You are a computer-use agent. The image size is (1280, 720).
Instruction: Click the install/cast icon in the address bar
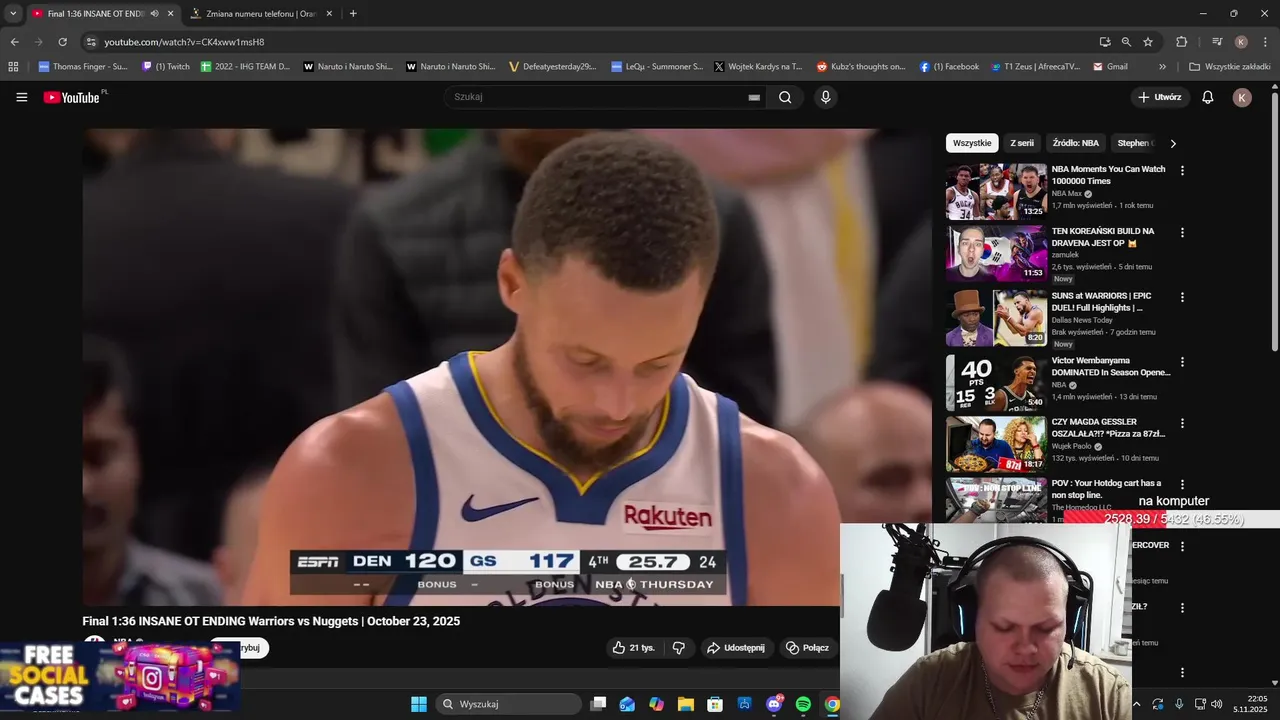point(1105,42)
